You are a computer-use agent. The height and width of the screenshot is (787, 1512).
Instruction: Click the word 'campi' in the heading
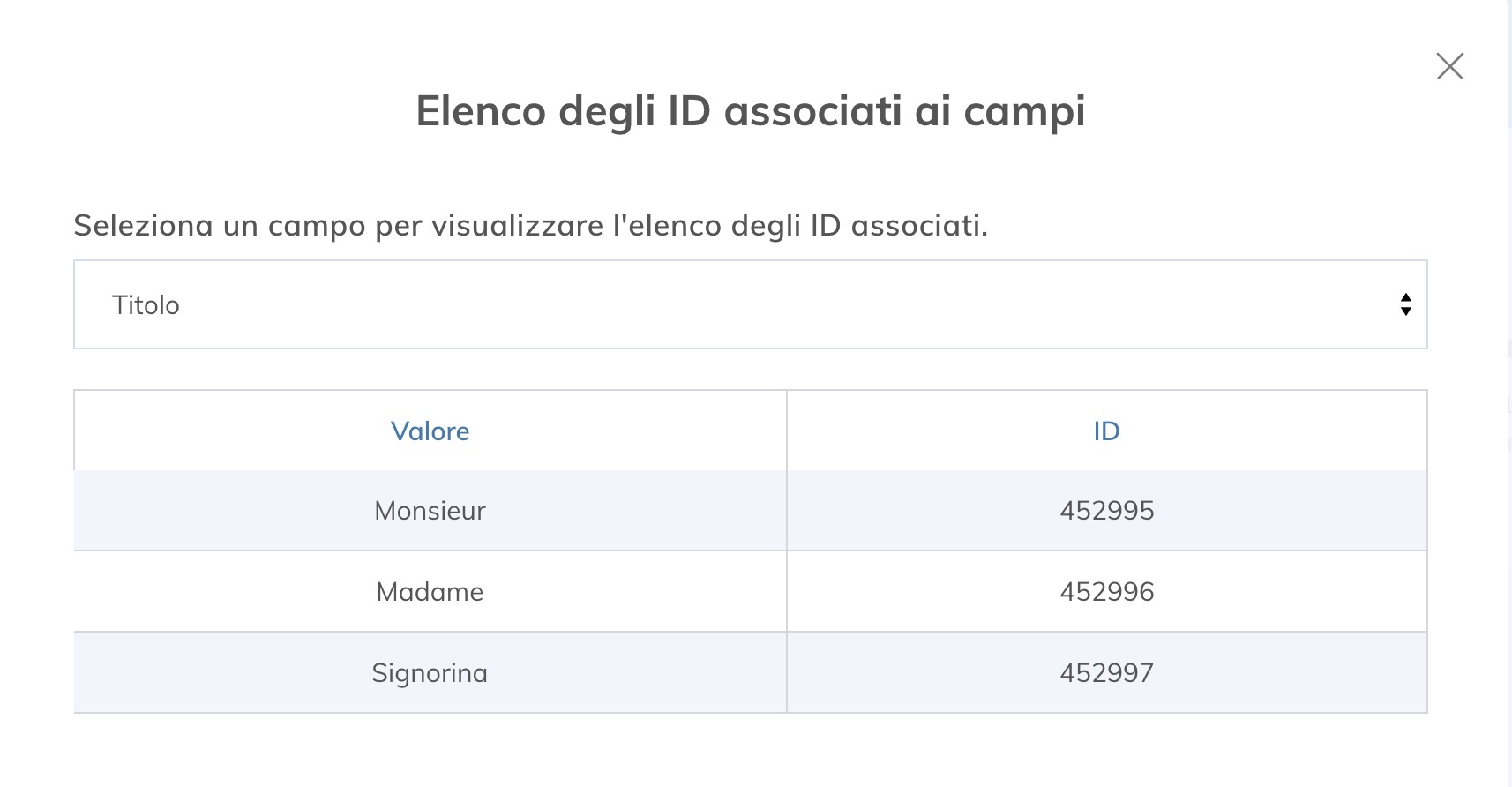[x=1023, y=111]
